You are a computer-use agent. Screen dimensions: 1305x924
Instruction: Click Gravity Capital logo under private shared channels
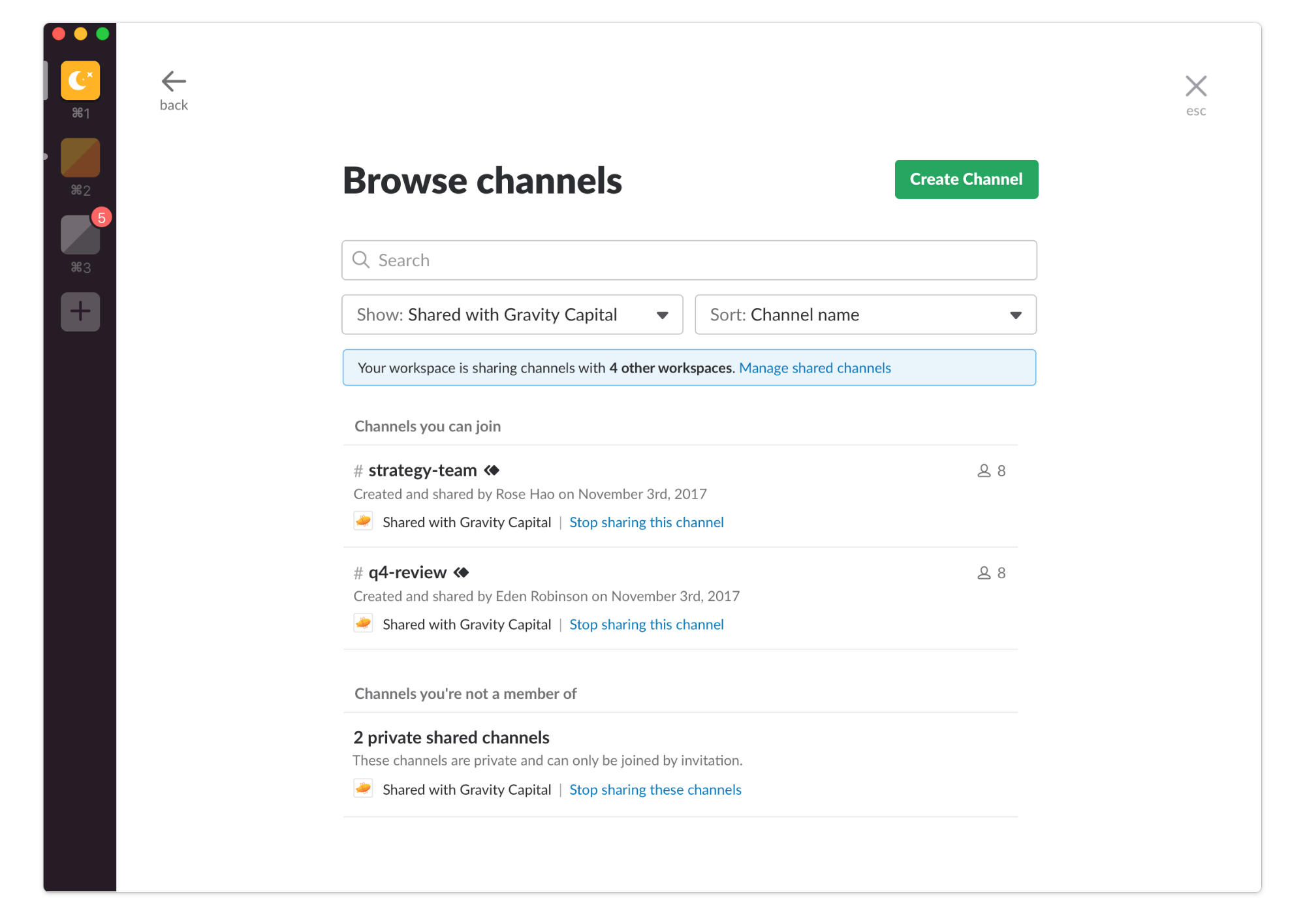pos(364,788)
